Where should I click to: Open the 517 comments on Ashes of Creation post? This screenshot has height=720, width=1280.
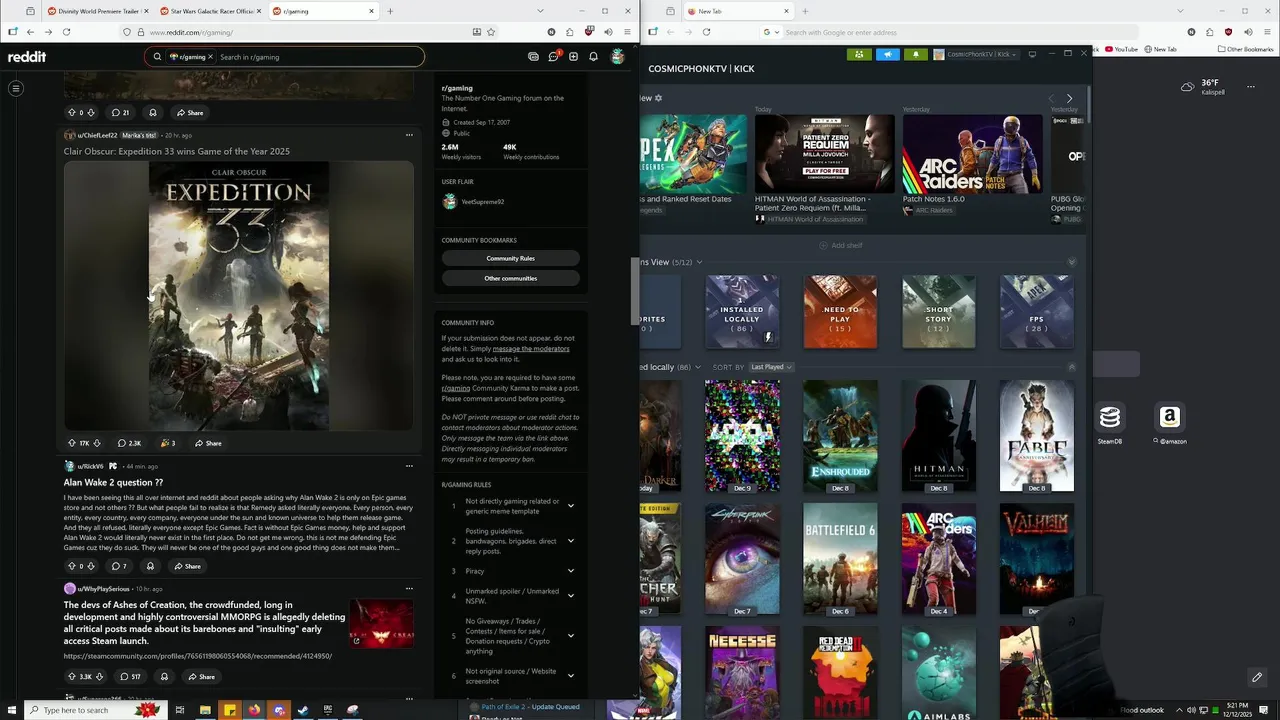[129, 677]
